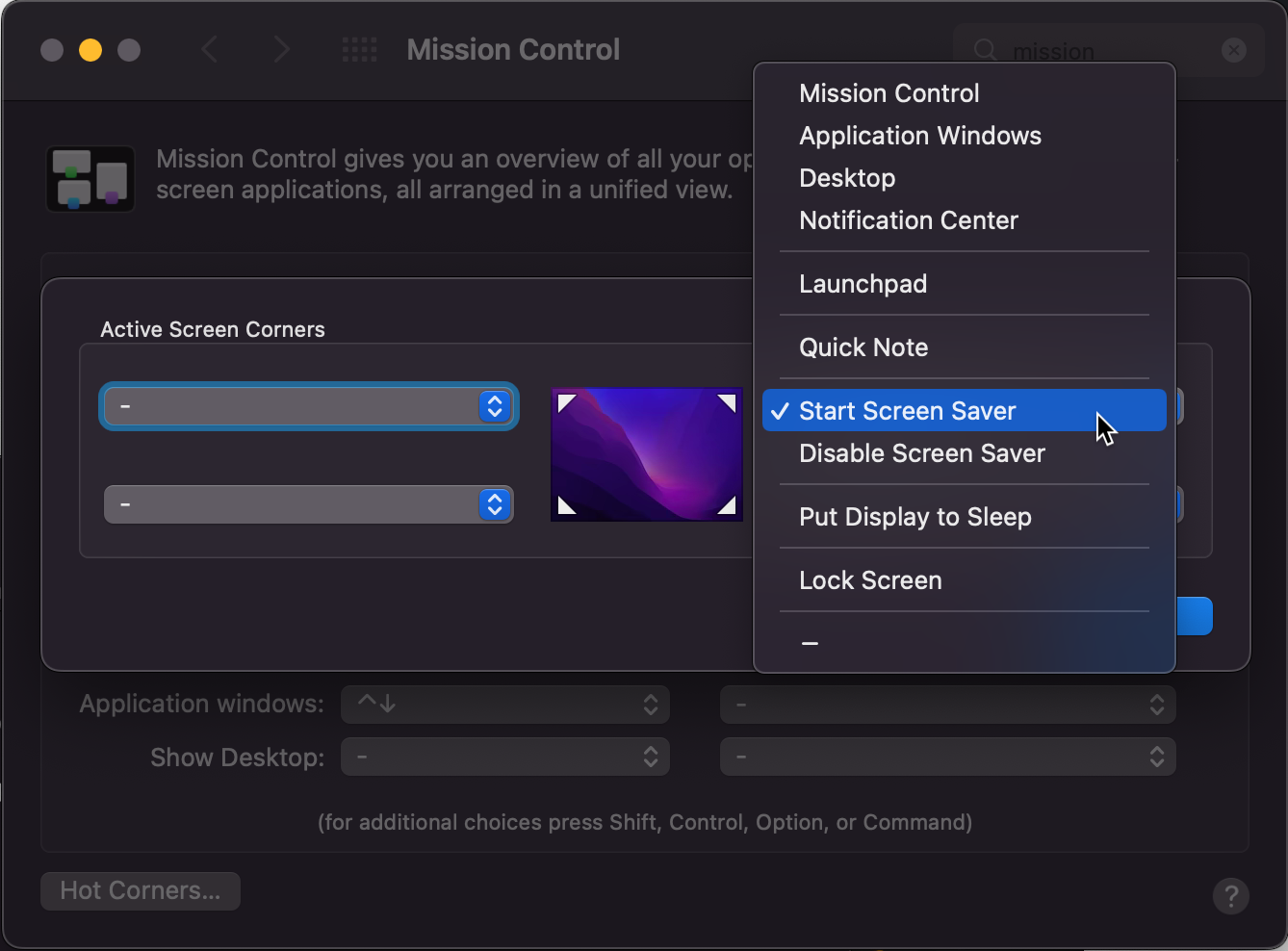Image resolution: width=1288 pixels, height=951 pixels.
Task: Click the search field containing mission
Action: point(1109,51)
